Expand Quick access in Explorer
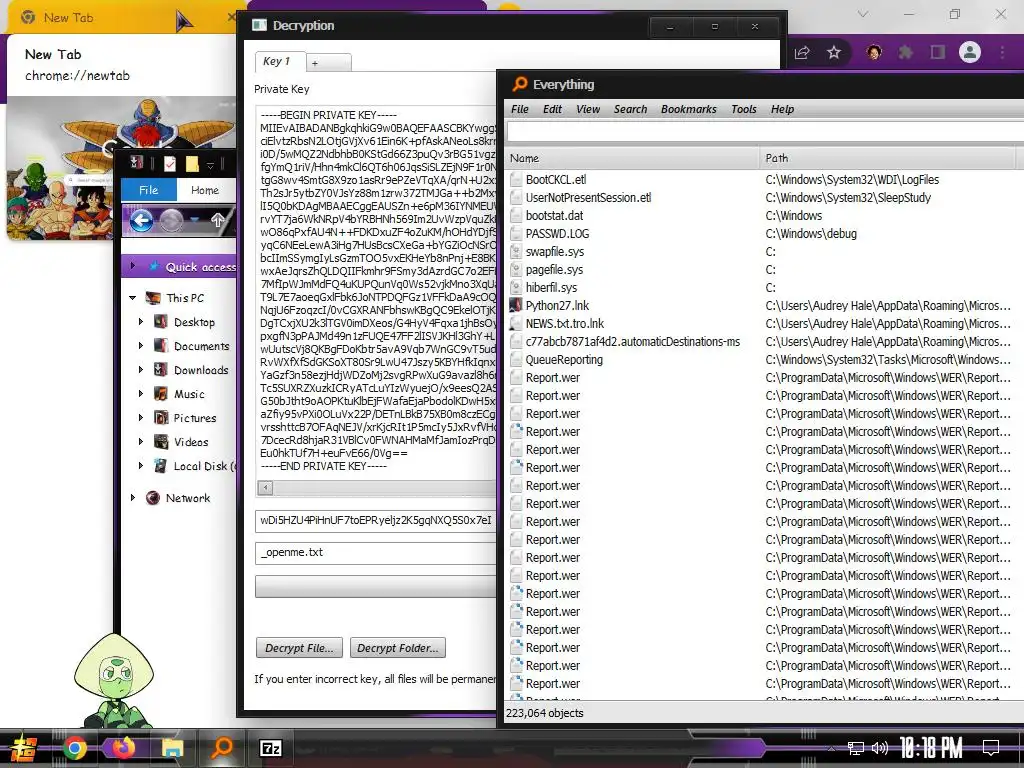 (133, 266)
